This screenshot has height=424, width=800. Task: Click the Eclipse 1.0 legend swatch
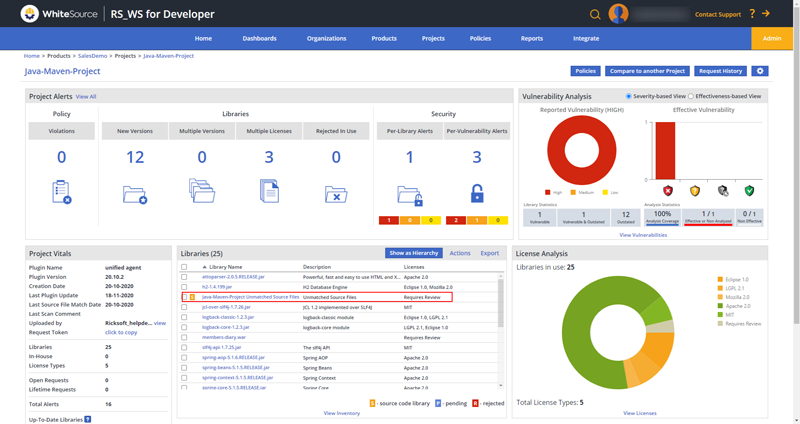[x=720, y=280]
